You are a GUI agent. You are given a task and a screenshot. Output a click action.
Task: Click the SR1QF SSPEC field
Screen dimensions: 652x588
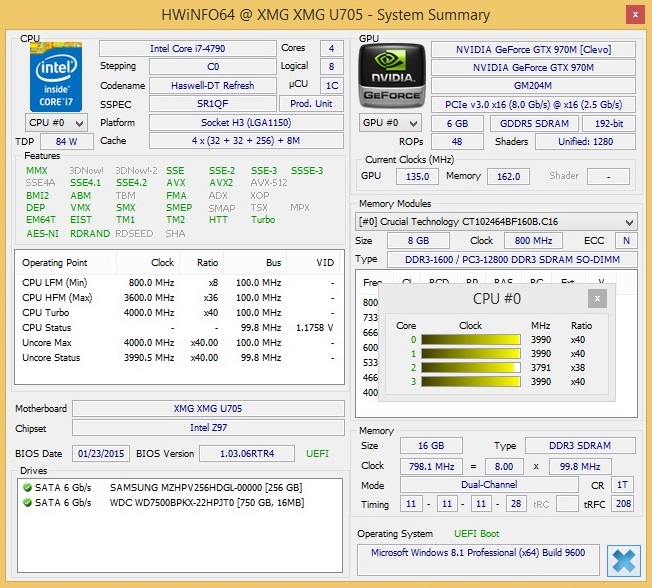212,104
